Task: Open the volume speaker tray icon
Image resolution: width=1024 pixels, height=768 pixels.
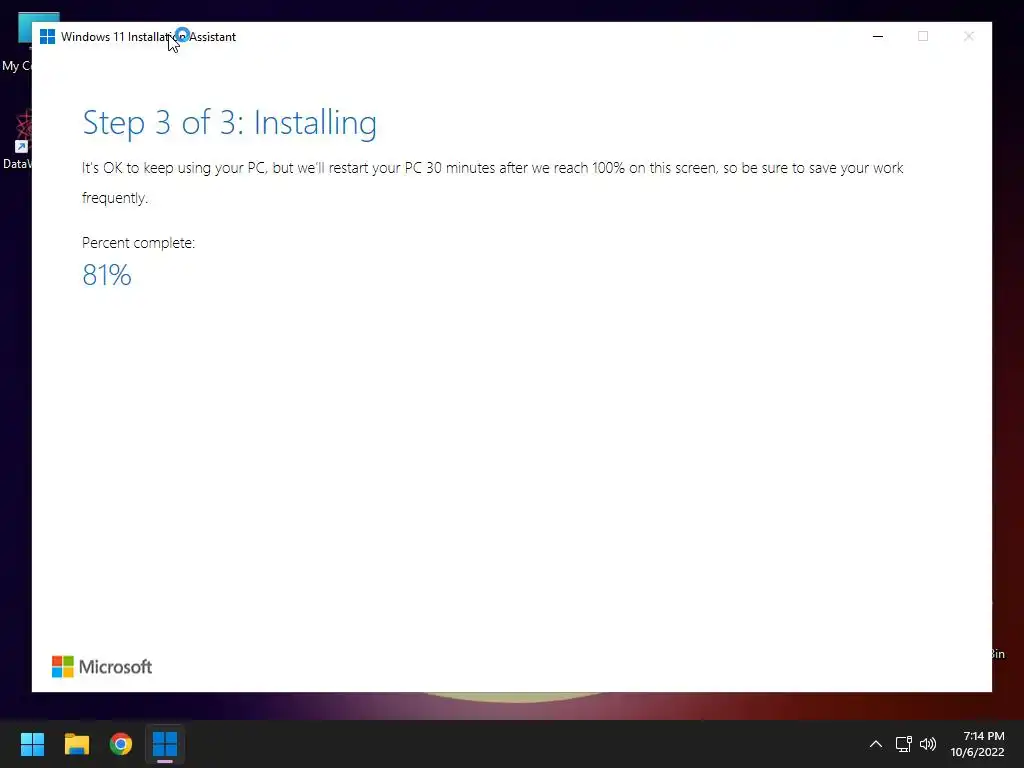Action: point(927,744)
